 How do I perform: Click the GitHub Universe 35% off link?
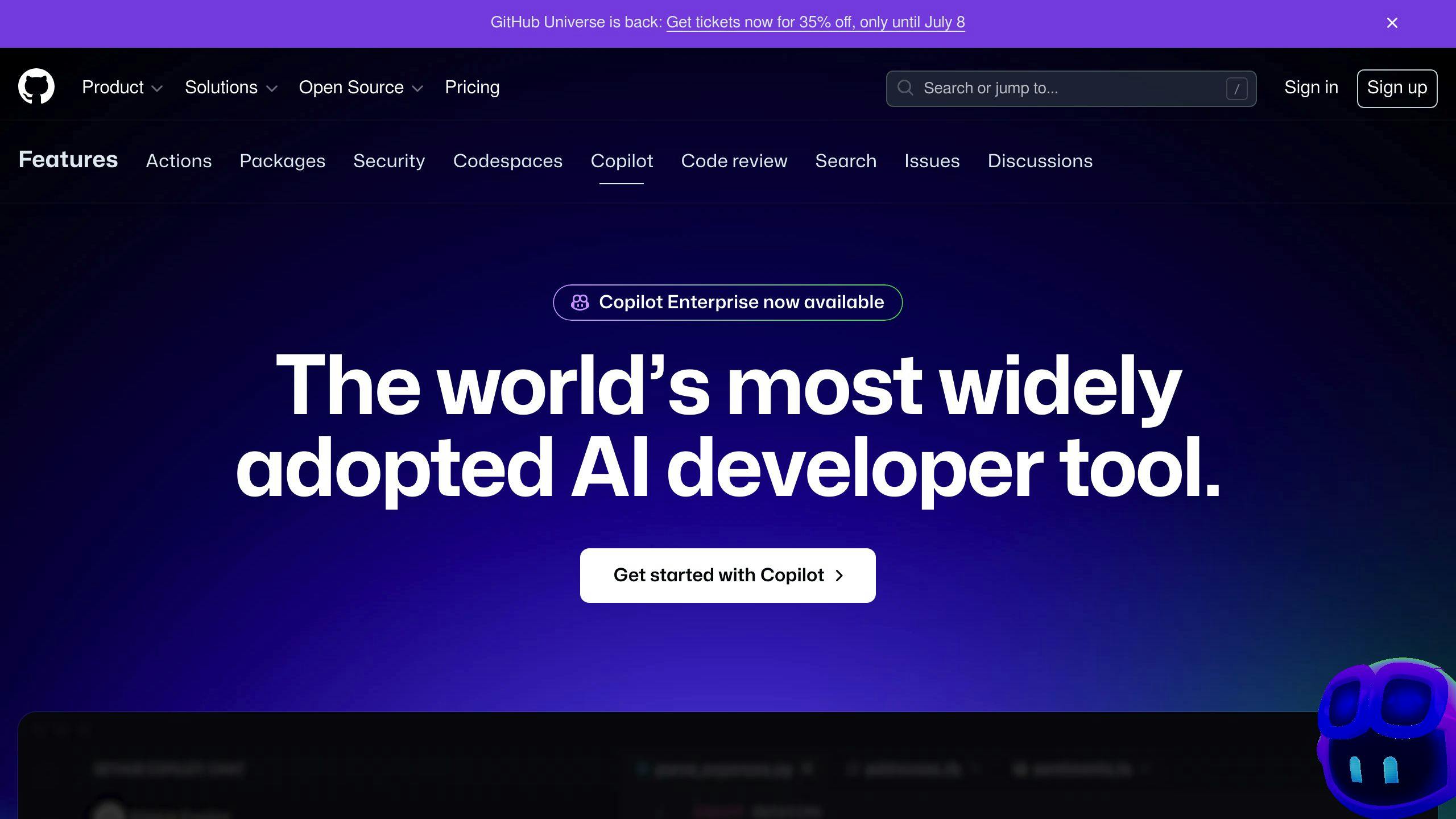[x=816, y=22]
